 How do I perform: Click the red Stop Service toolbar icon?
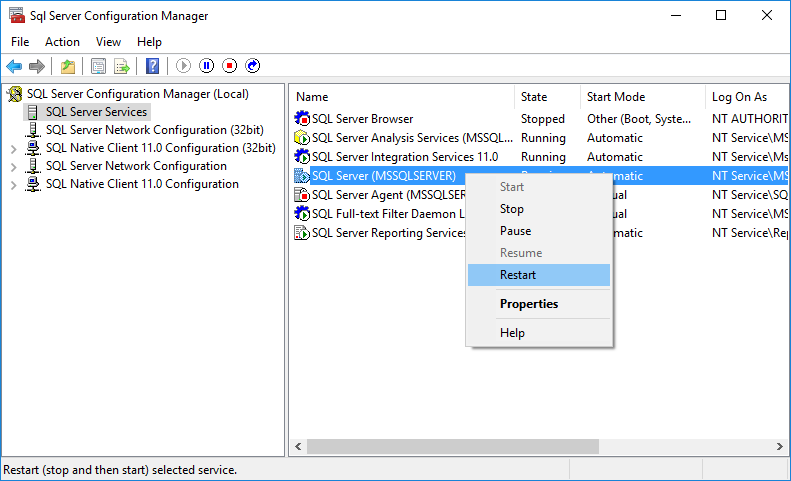click(230, 66)
